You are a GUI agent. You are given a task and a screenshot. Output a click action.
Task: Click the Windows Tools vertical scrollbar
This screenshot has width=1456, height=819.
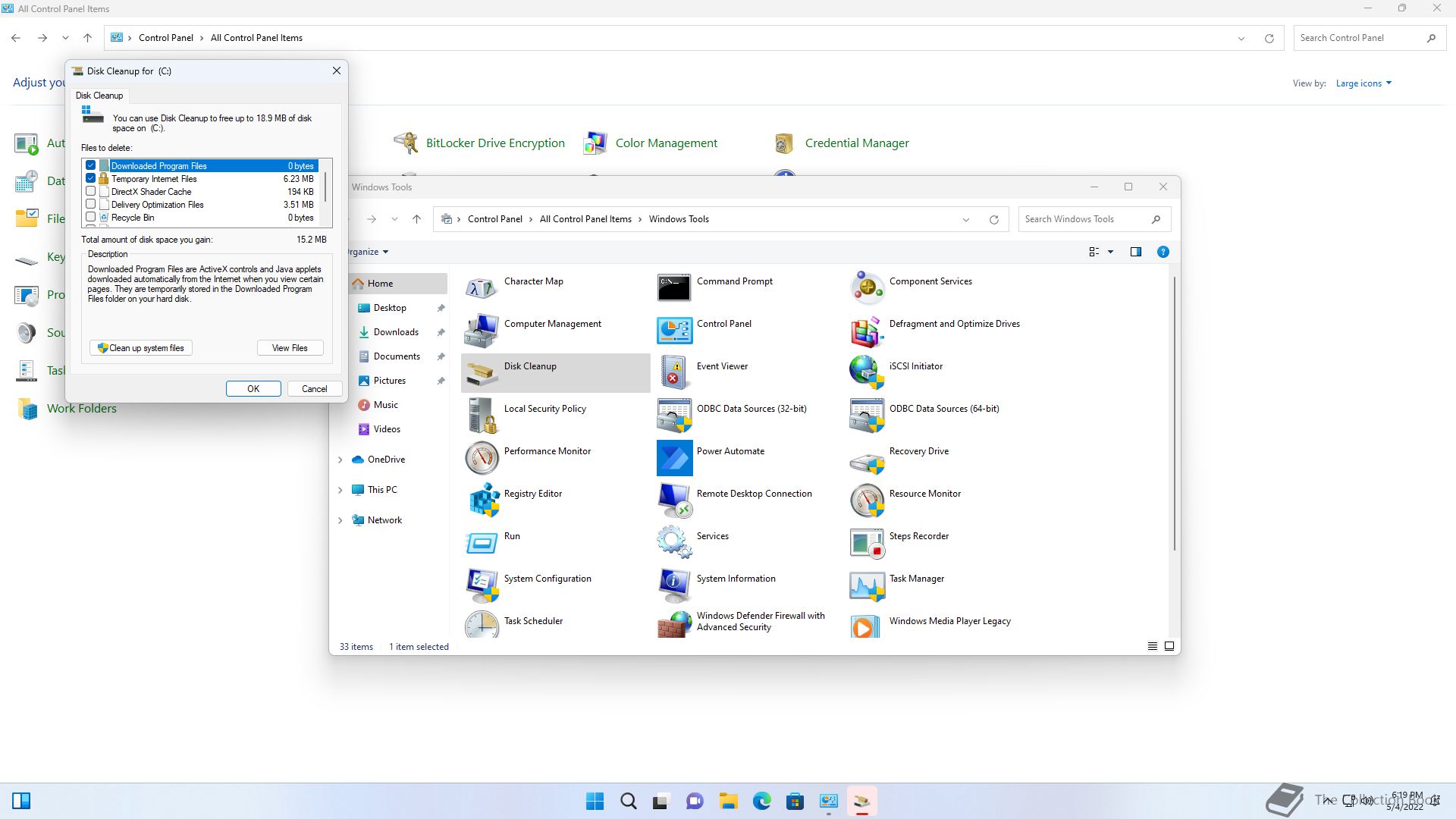1175,413
